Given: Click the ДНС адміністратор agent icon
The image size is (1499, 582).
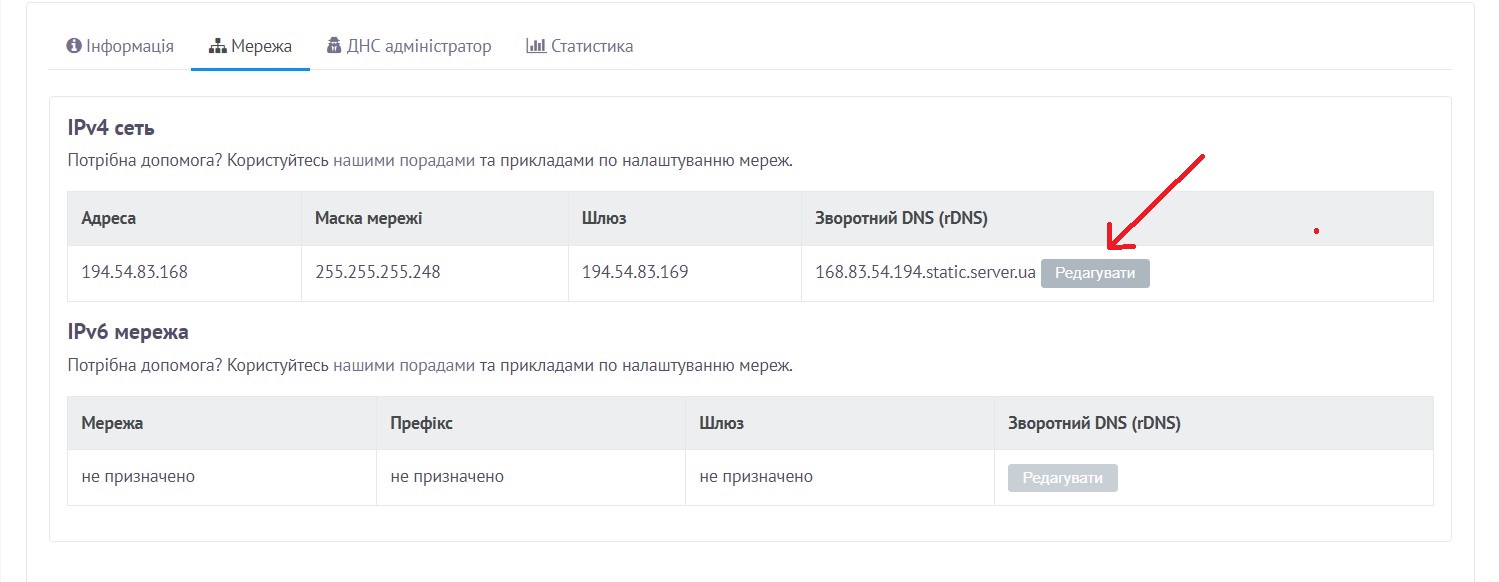Looking at the screenshot, I should 334,46.
